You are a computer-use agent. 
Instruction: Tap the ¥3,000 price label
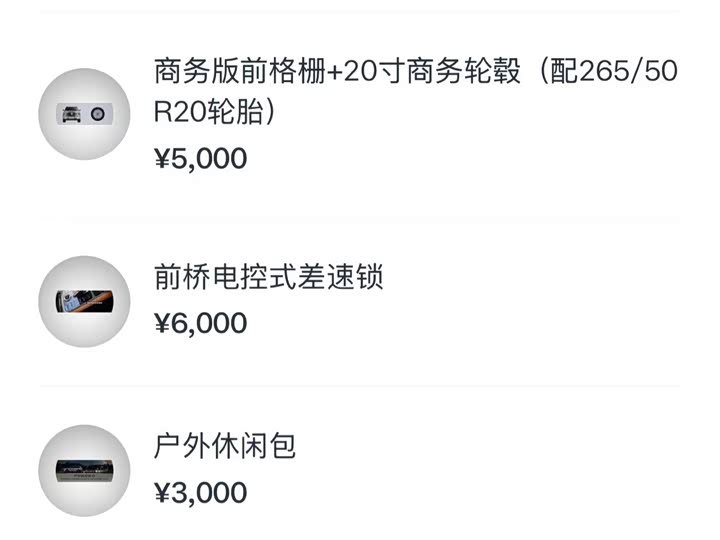[200, 492]
